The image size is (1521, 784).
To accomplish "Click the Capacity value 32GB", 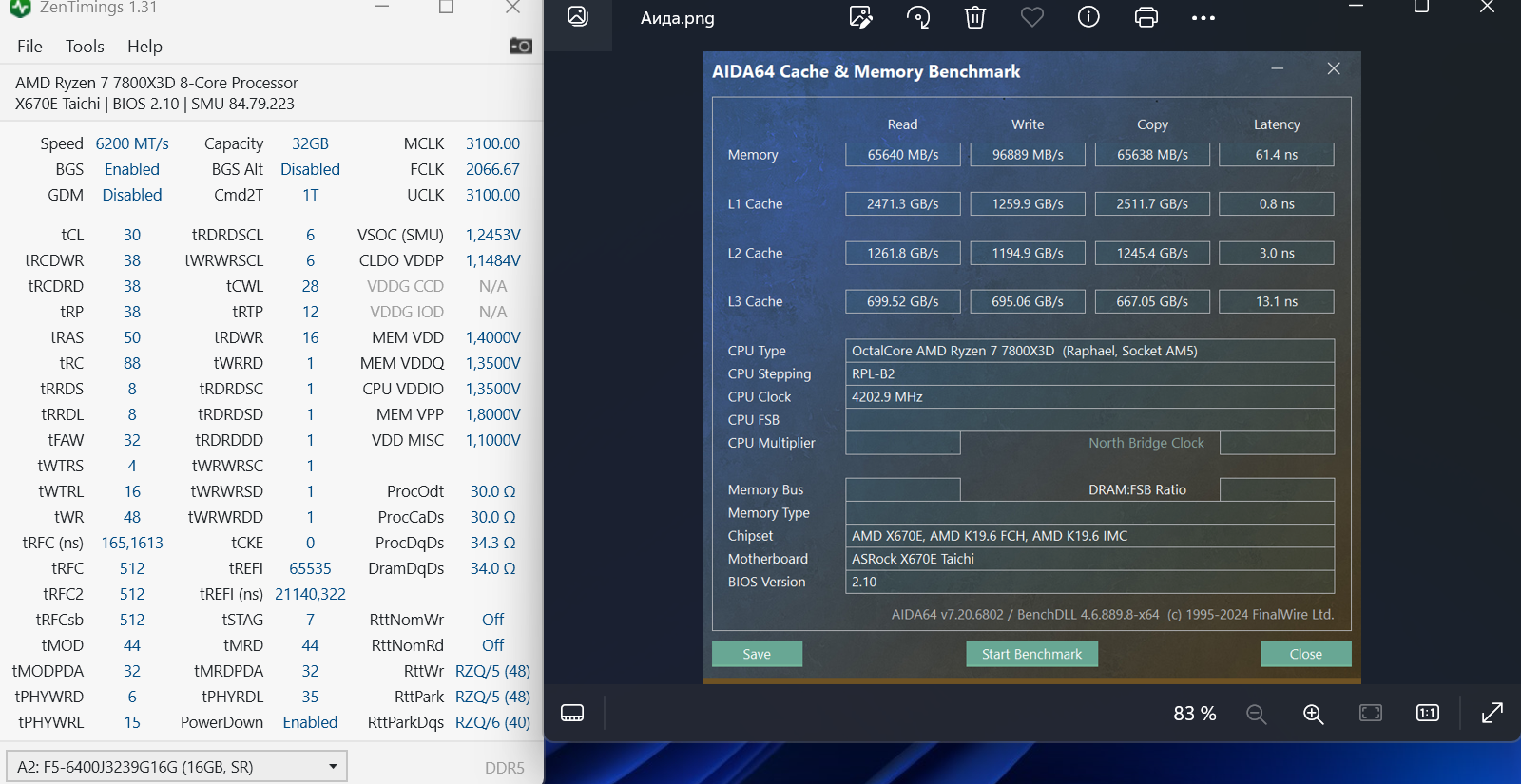I will (310, 143).
